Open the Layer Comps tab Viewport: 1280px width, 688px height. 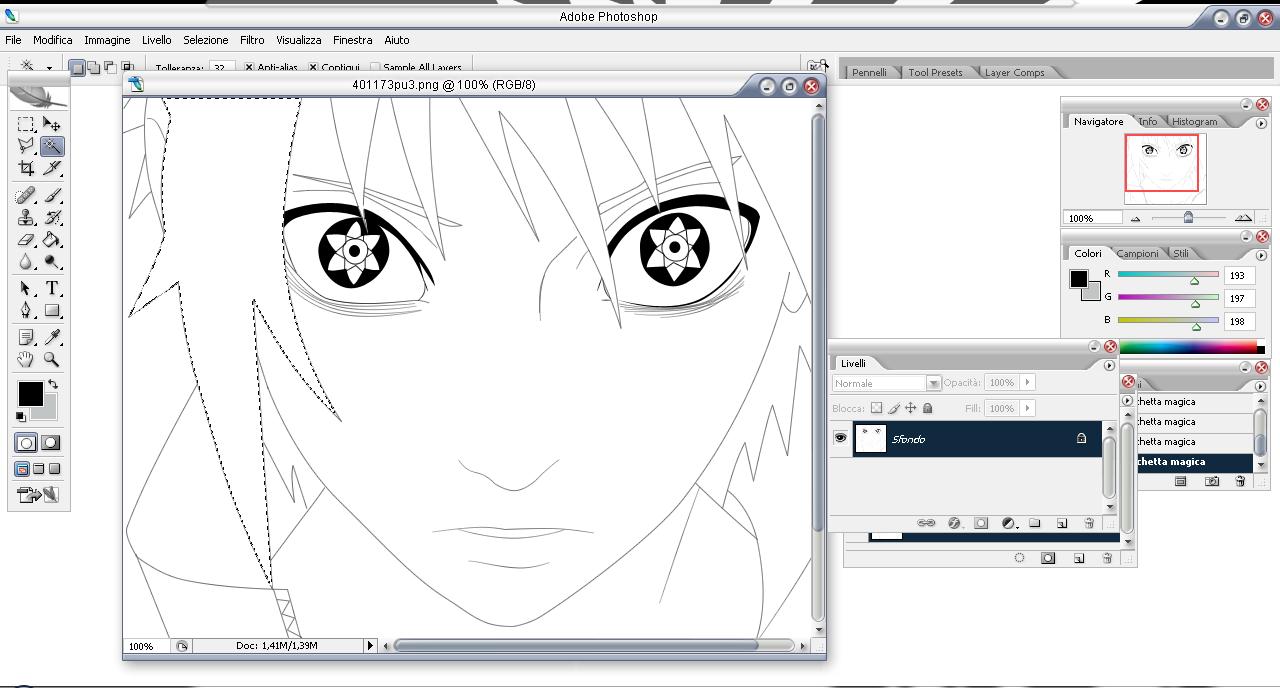point(1014,72)
